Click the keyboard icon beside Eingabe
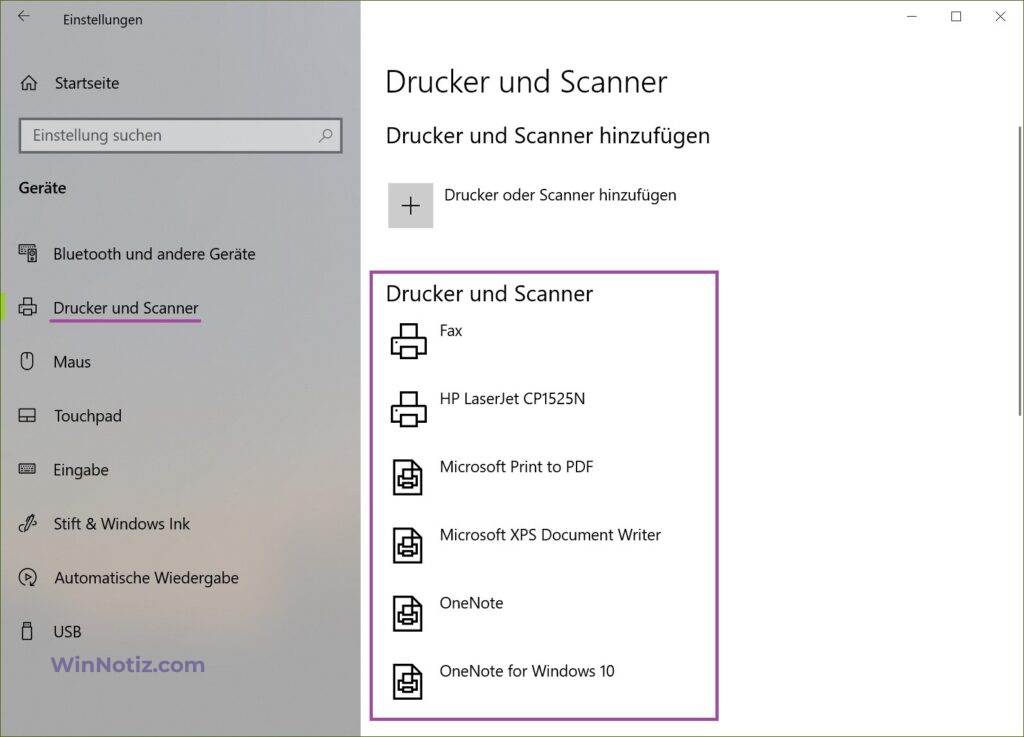The image size is (1024, 737). tap(27, 469)
